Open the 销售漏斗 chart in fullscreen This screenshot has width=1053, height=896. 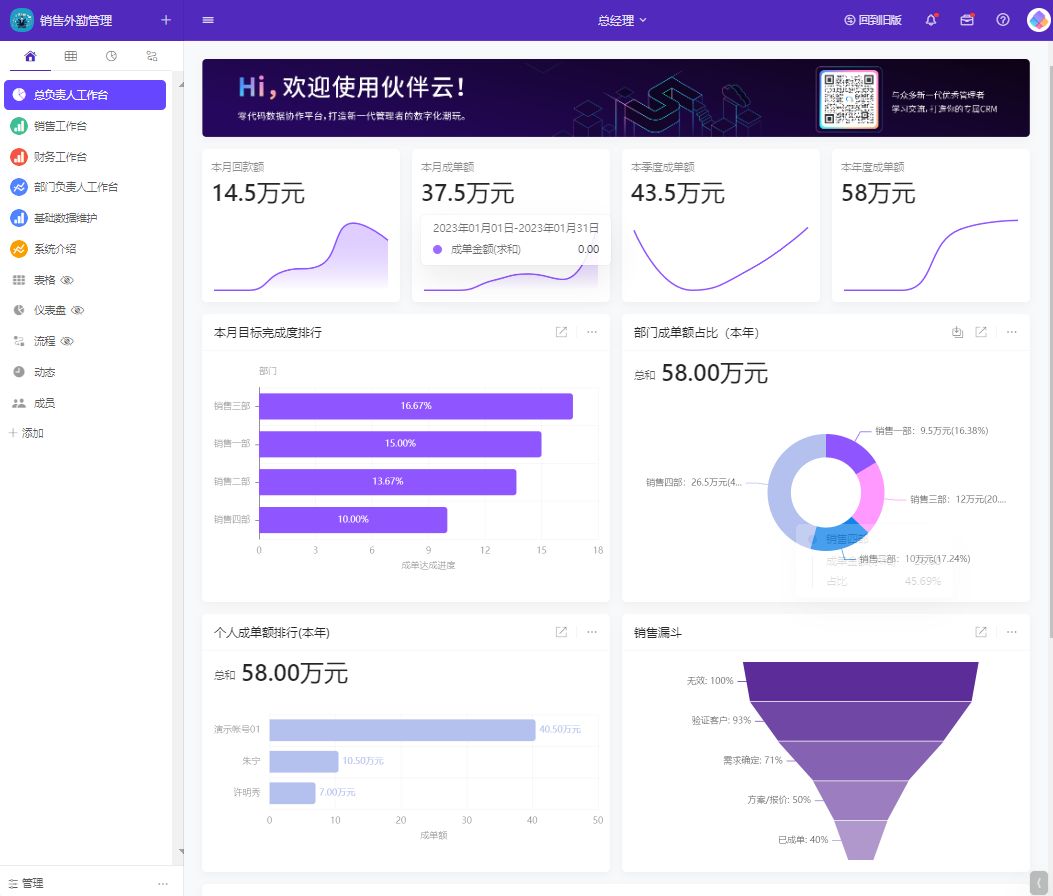(x=979, y=631)
